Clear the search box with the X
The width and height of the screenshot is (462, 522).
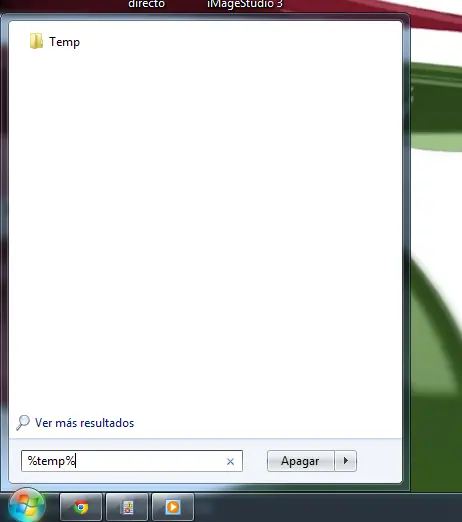pyautogui.click(x=230, y=461)
